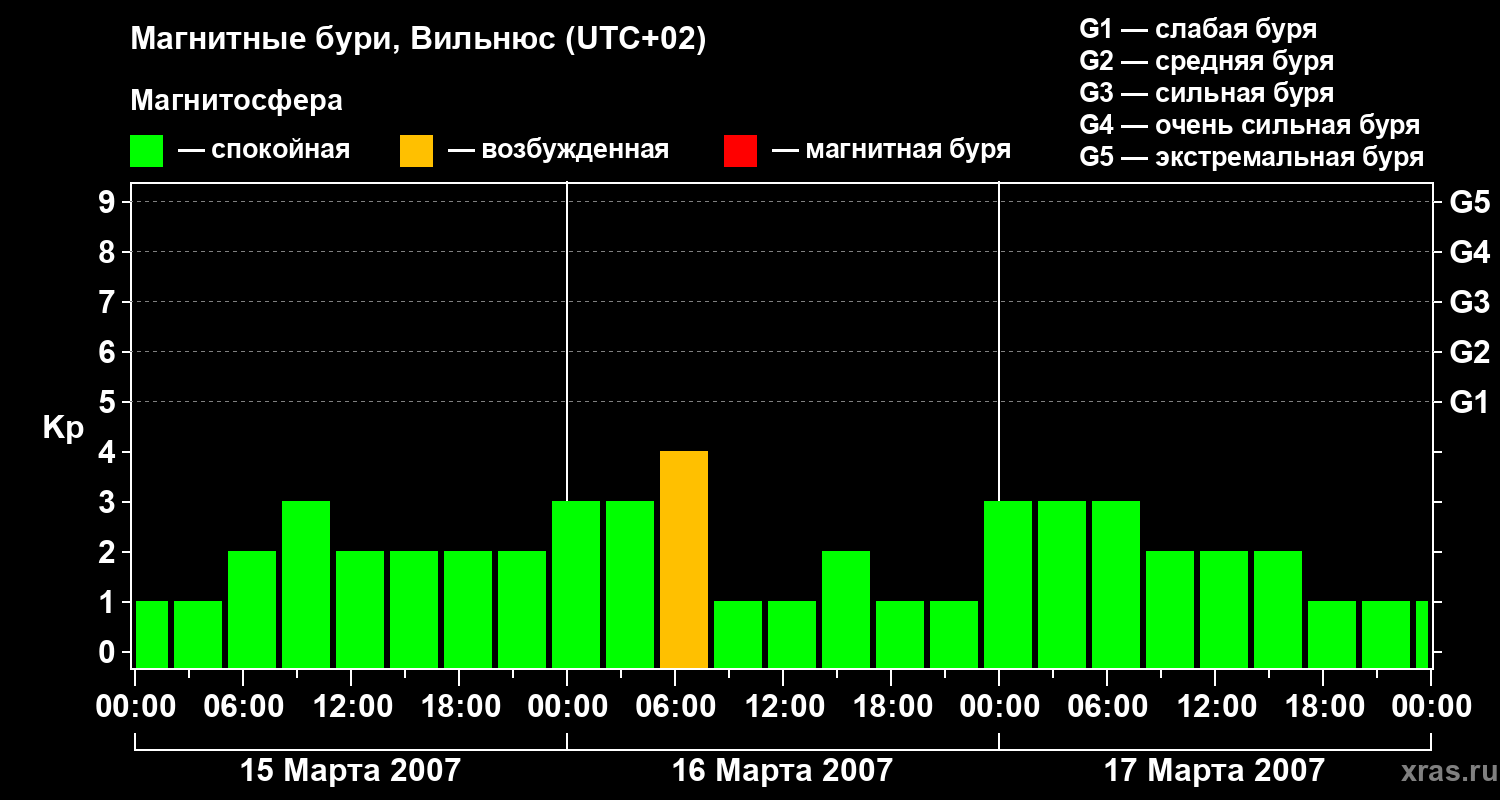The image size is (1500, 800).
Task: Click the Kp axis value 9
Action: 109,202
